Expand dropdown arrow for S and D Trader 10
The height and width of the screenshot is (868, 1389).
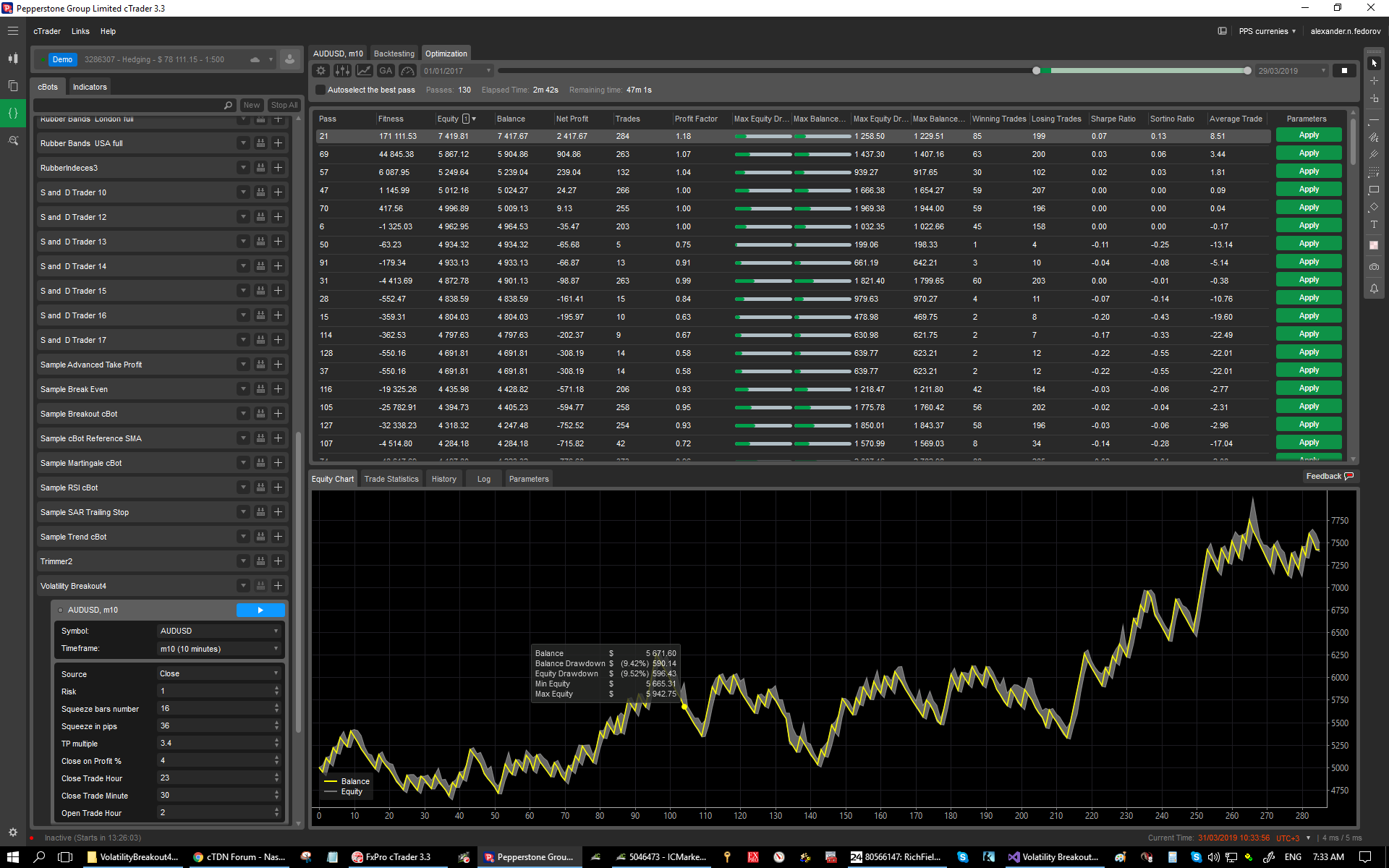[243, 192]
